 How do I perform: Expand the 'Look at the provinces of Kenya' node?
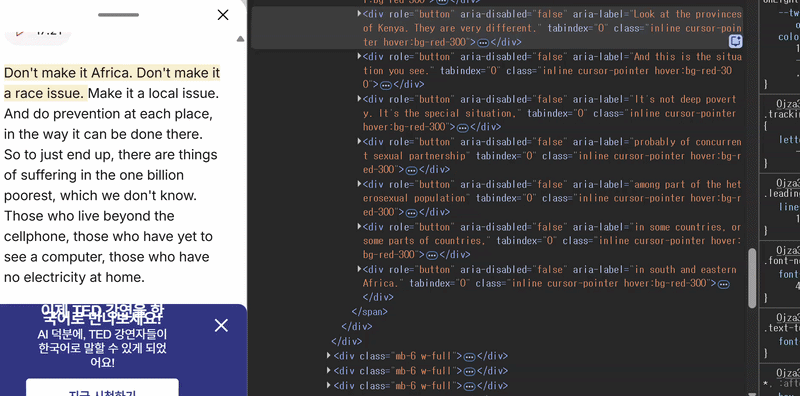pos(359,13)
